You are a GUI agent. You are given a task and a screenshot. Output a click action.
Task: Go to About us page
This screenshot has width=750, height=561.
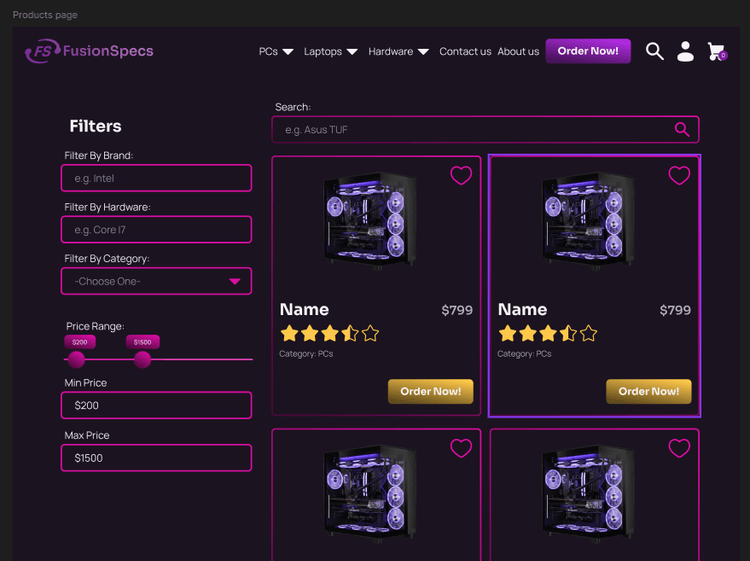518,51
